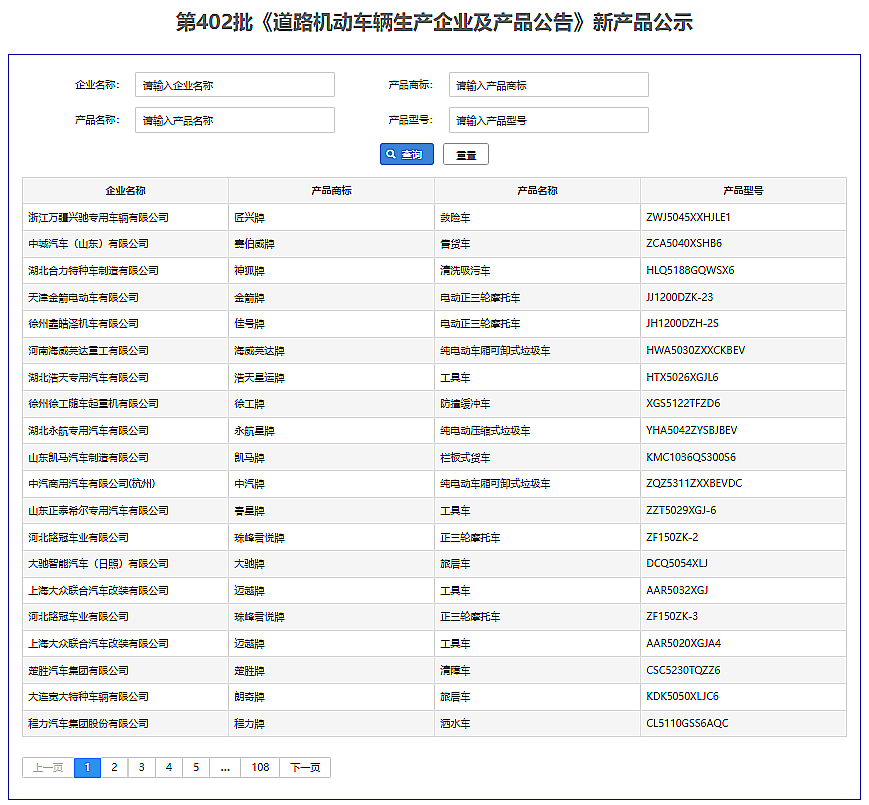Click into the 产品名称 input field
Viewport: 869px width, 805px height.
[x=234, y=120]
